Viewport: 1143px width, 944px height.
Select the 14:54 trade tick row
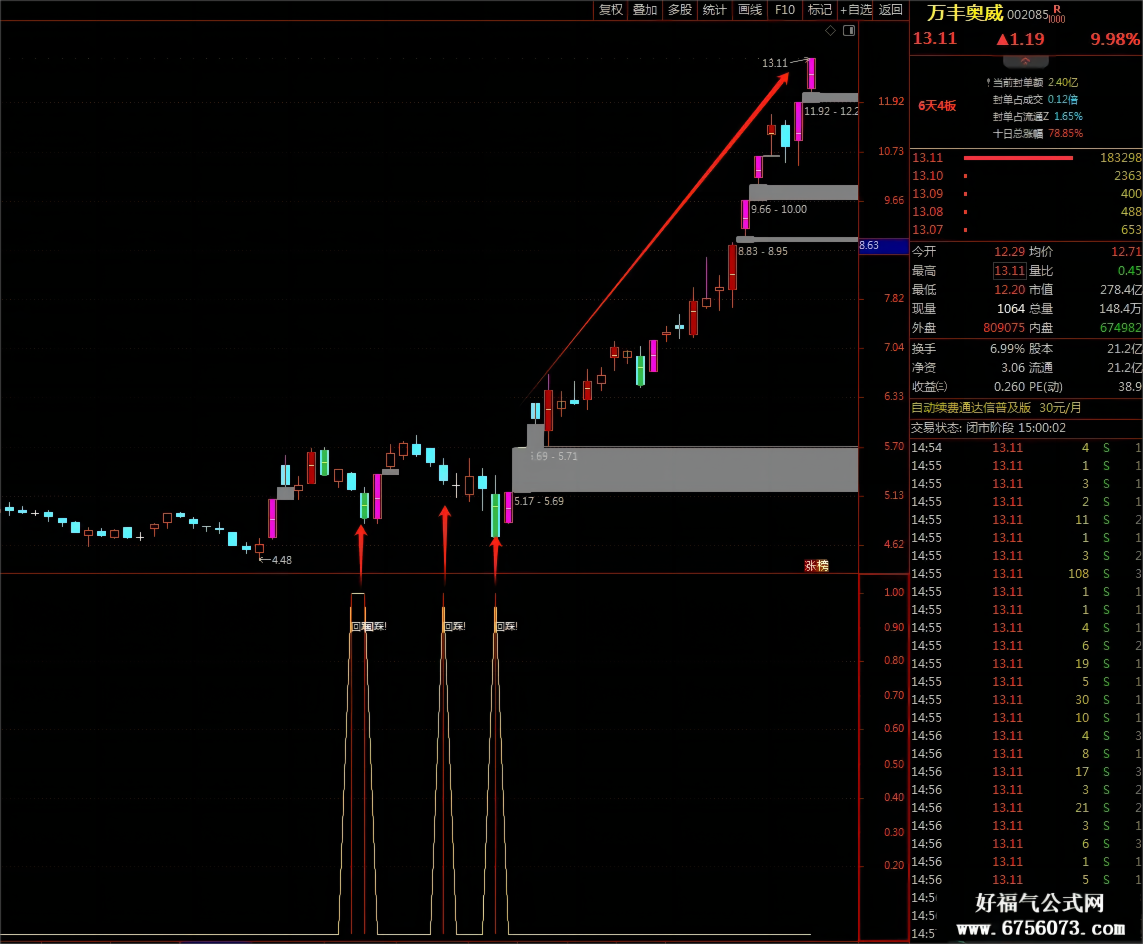(1026, 448)
